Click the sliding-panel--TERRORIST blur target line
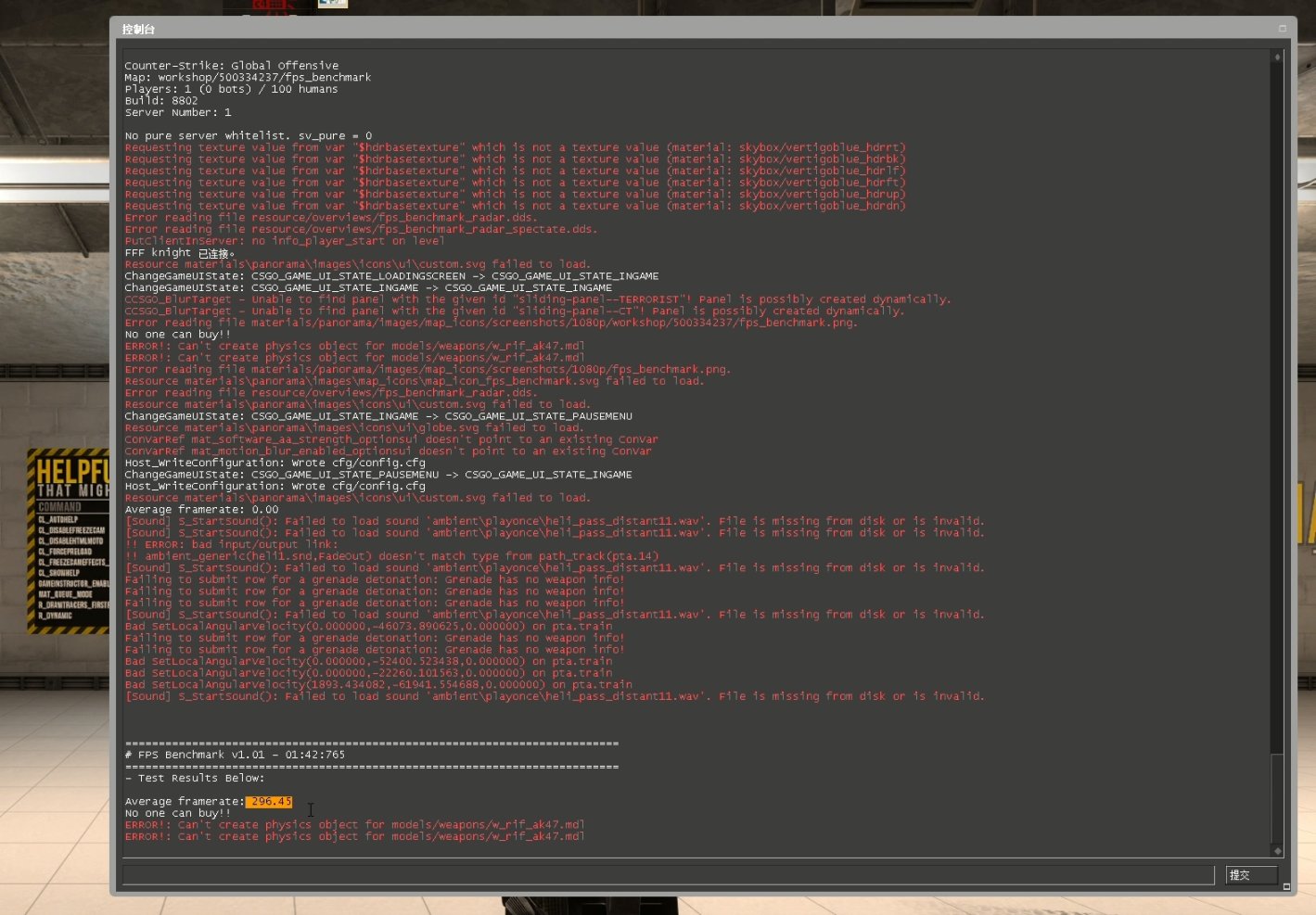 click(538, 299)
